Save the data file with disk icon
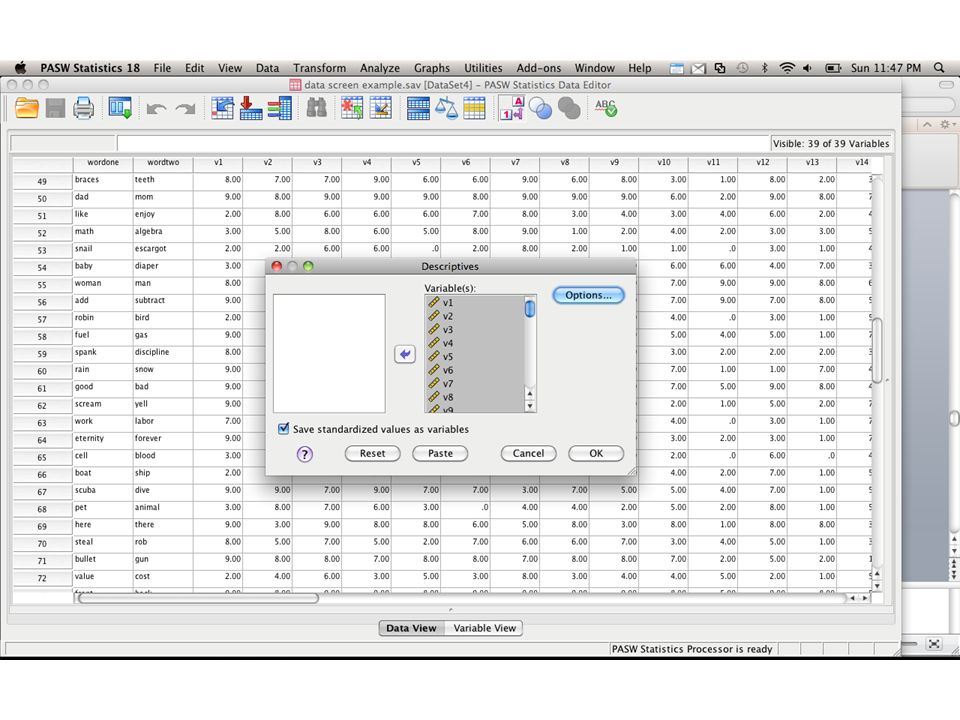The height and width of the screenshot is (720, 960). (55, 109)
